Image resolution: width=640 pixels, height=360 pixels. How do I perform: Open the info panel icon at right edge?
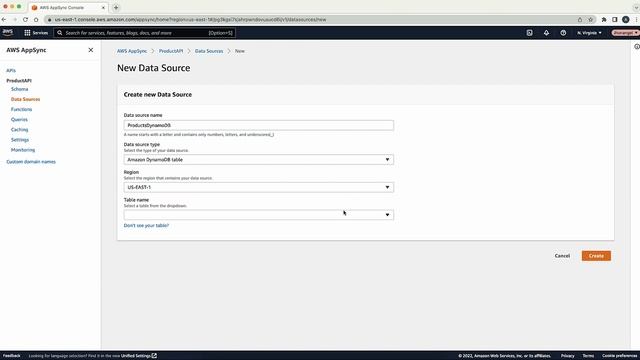637,47
